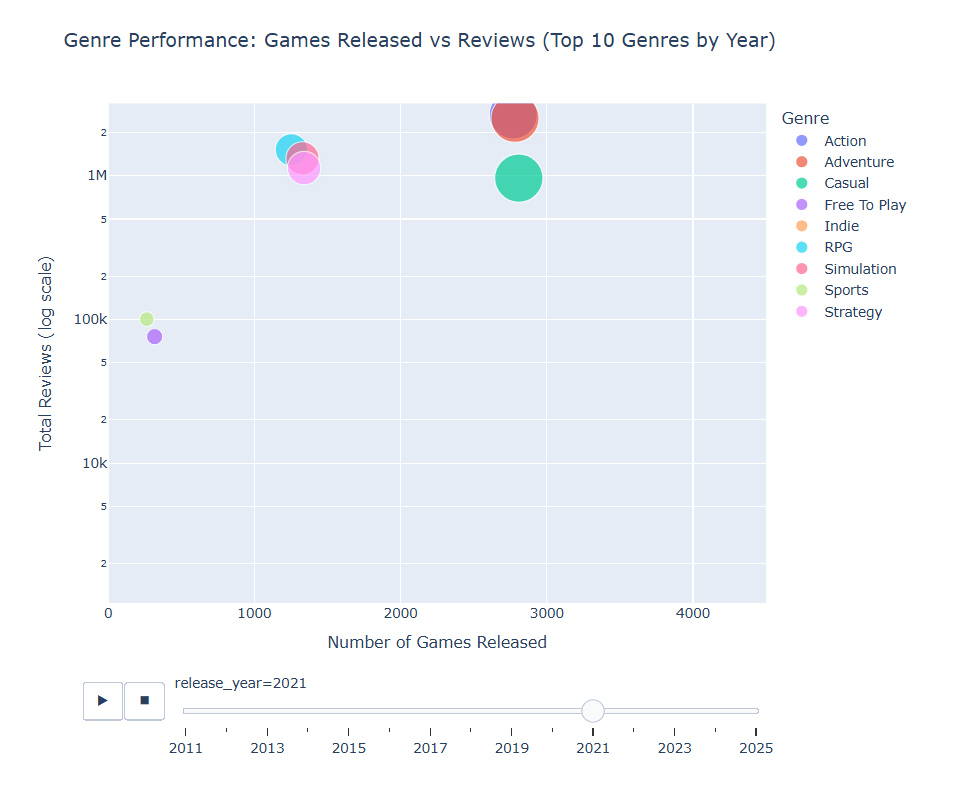The image size is (954, 805).
Task: Select 2019 on the year slider
Action: coord(512,711)
